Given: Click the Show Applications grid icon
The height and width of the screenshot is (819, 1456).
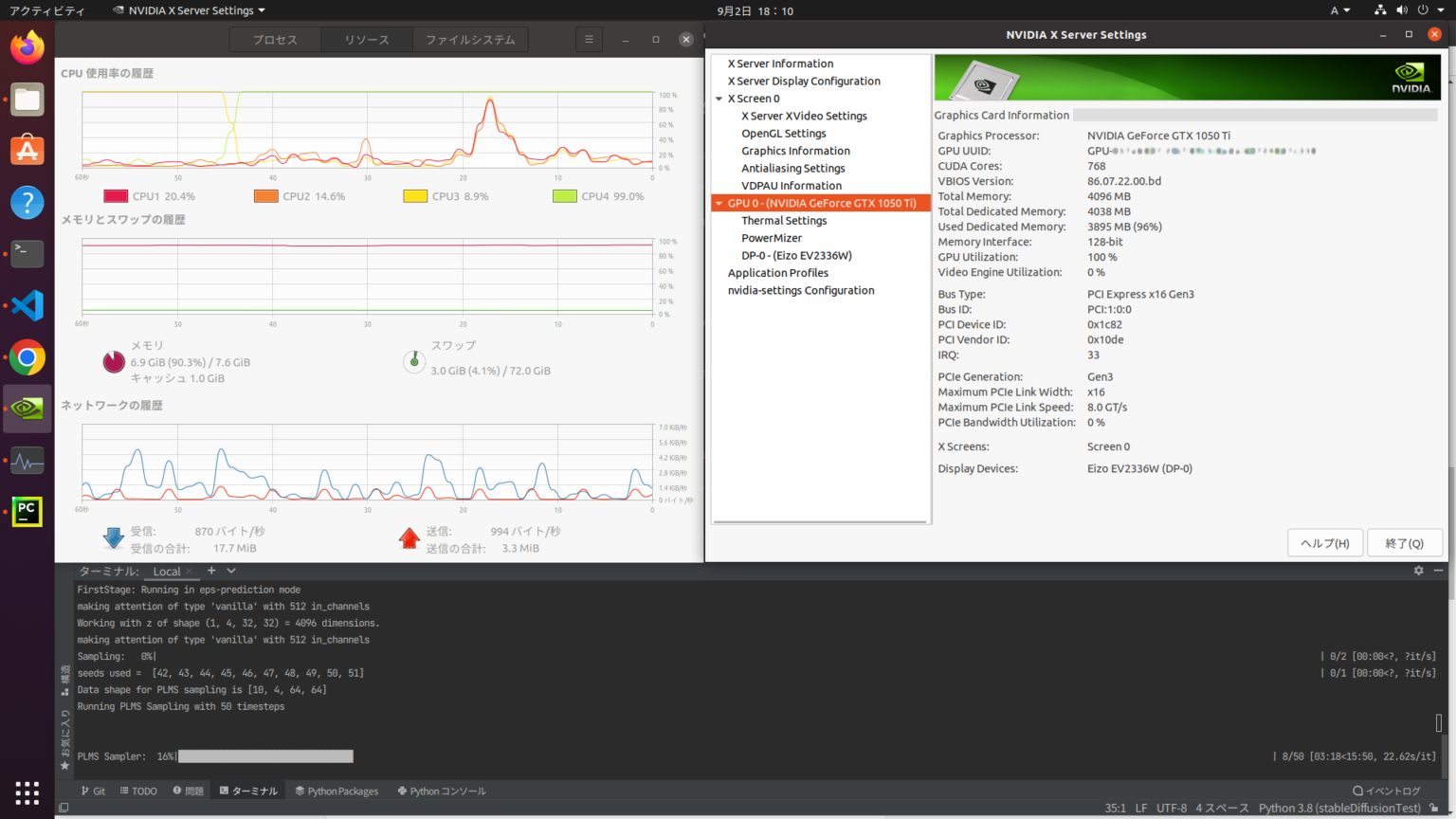Looking at the screenshot, I should click(27, 792).
